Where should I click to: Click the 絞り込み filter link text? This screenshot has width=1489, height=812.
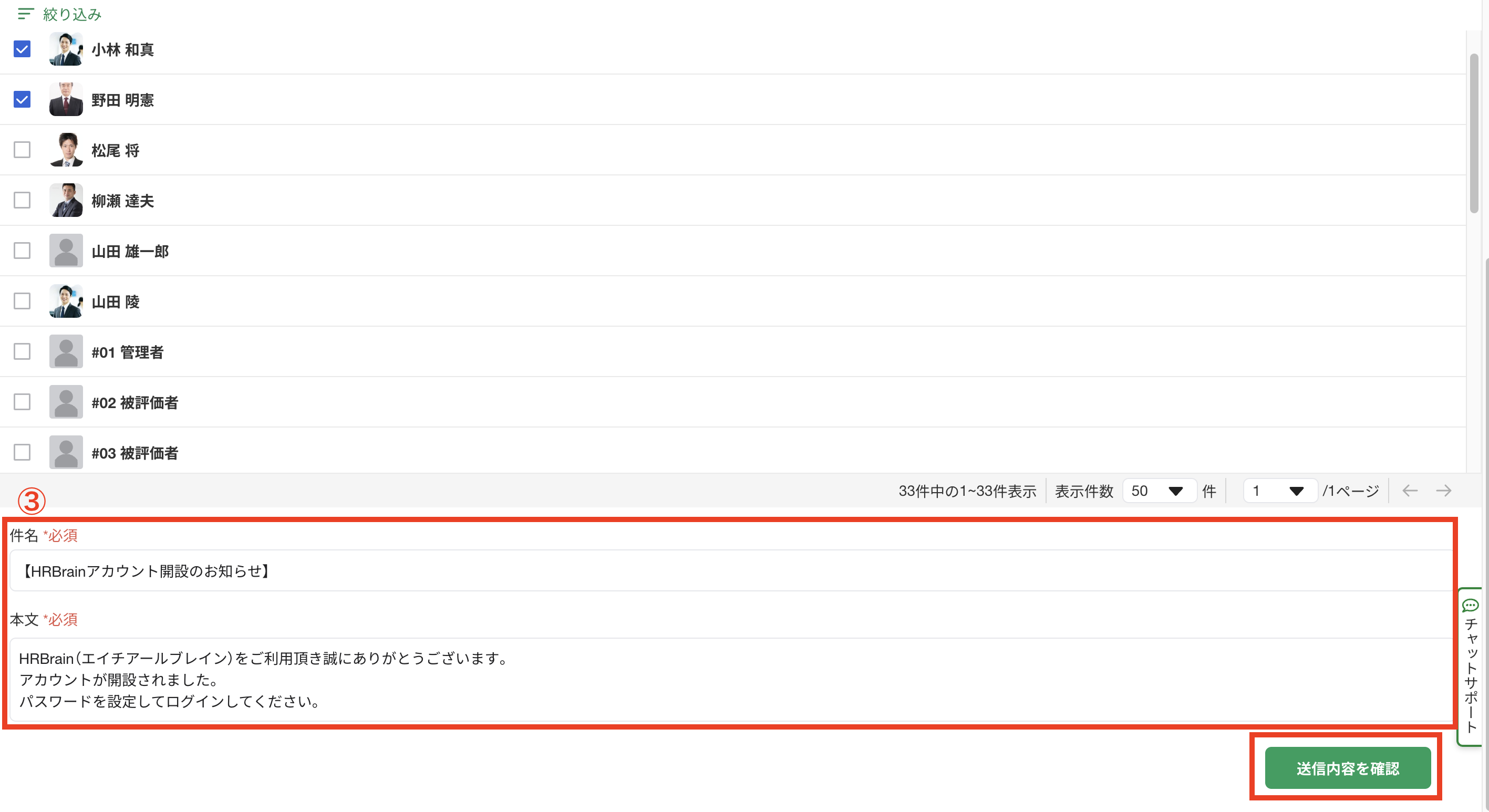(73, 14)
